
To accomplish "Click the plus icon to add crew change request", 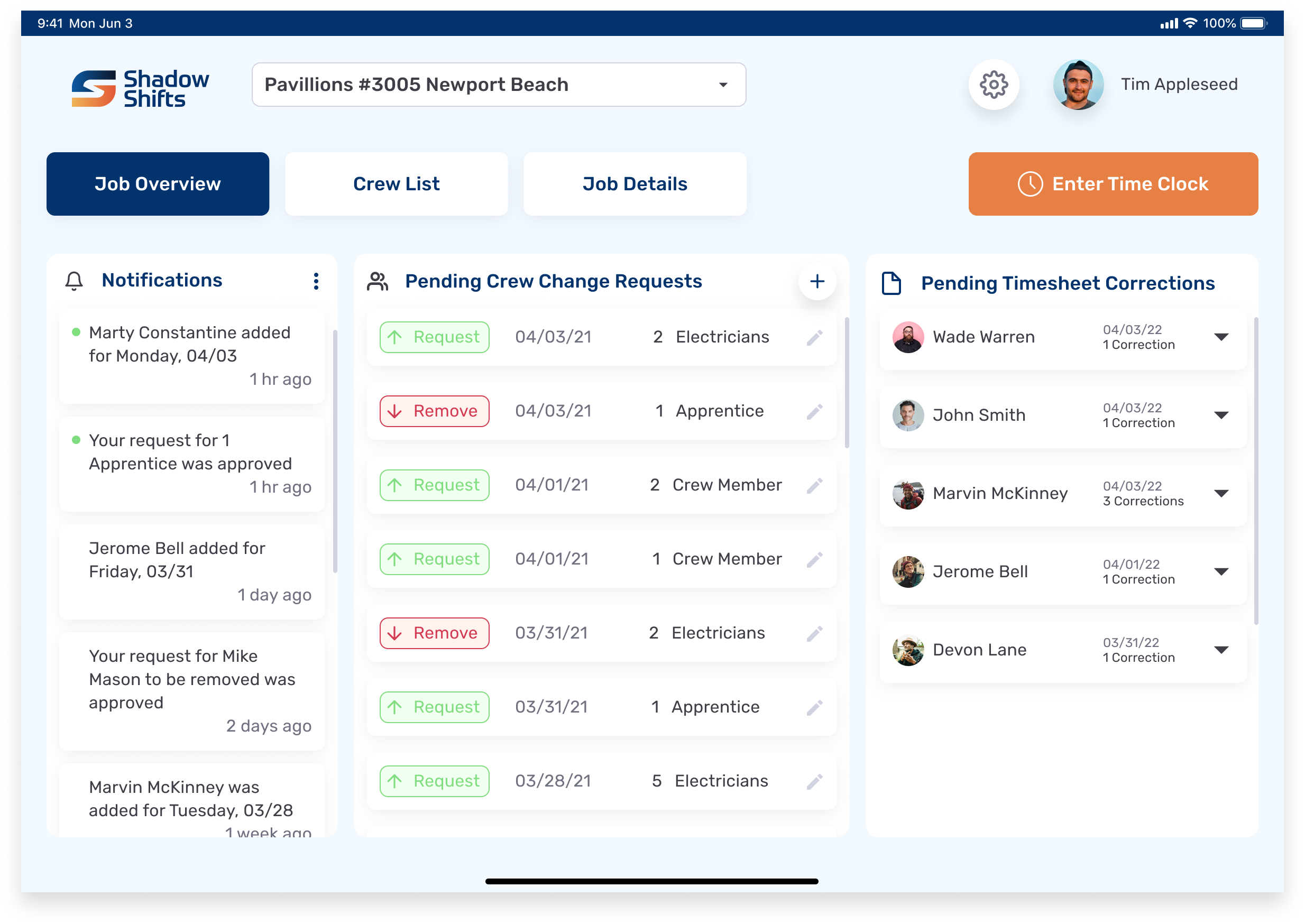I will 817,281.
